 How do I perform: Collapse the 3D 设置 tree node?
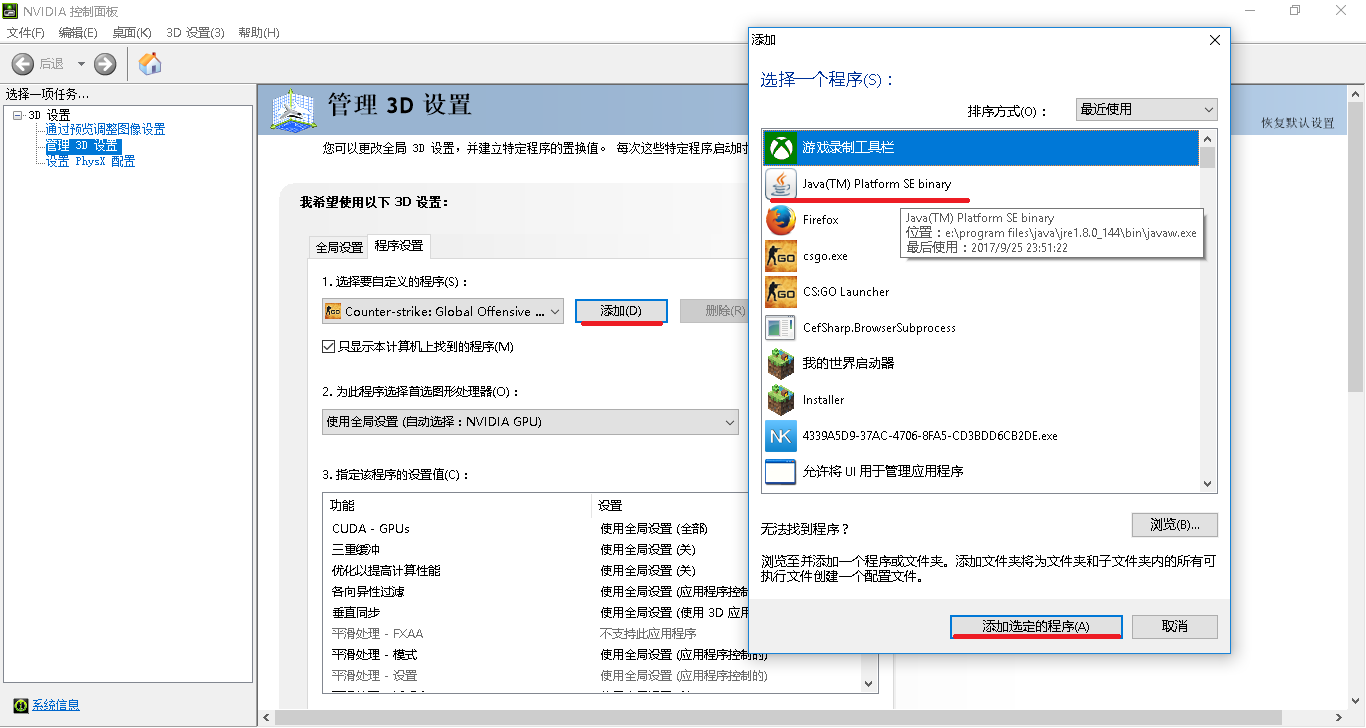[17, 115]
